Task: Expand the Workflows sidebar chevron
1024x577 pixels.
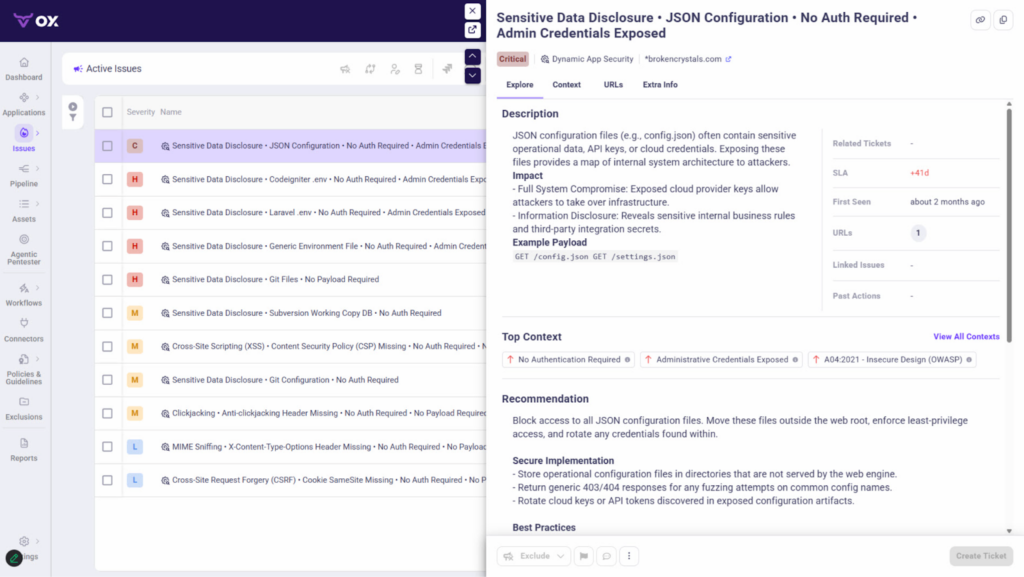Action: click(38, 288)
